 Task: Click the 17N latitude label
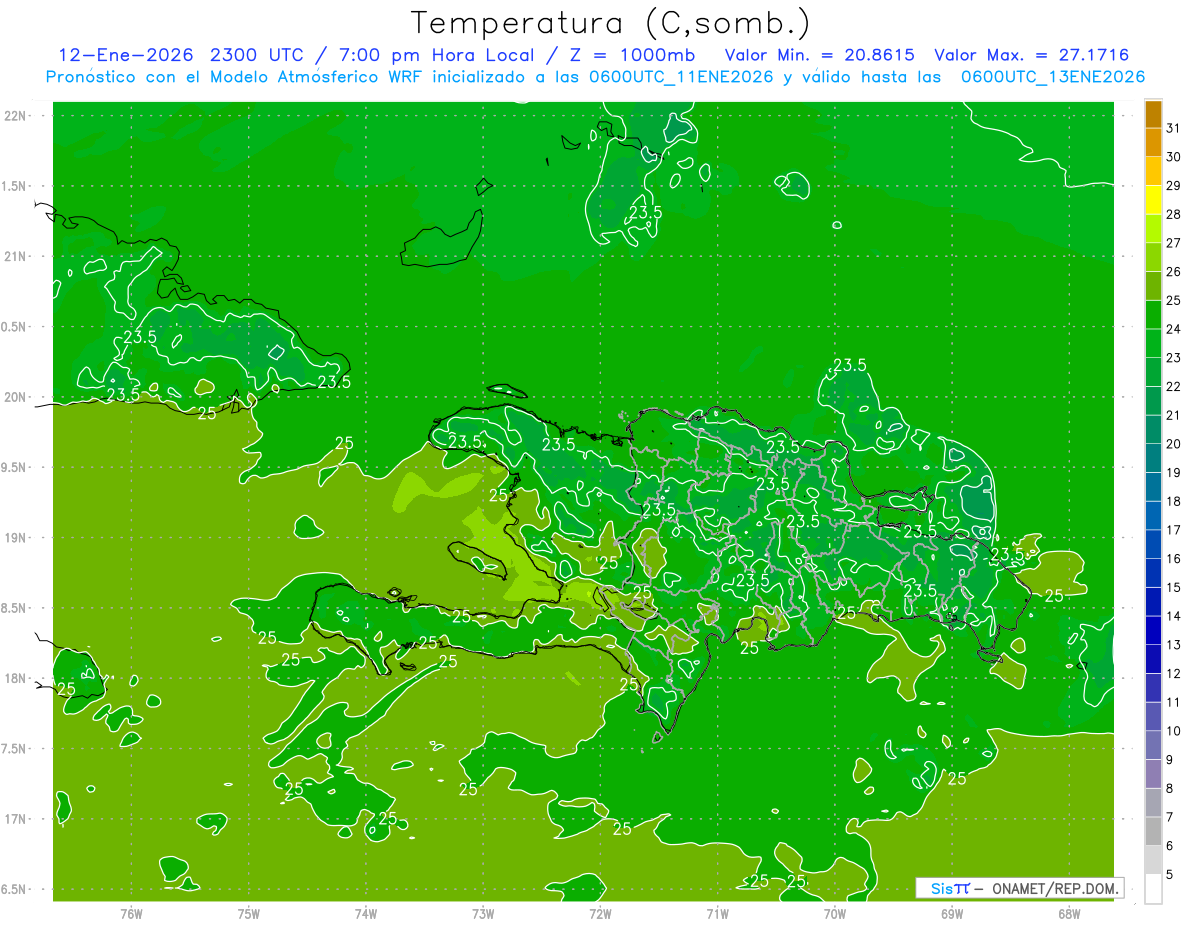pyautogui.click(x=16, y=819)
